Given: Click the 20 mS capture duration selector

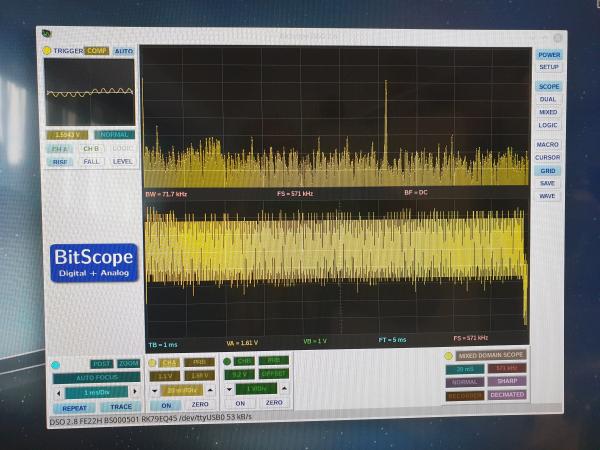Looking at the screenshot, I should tap(465, 369).
